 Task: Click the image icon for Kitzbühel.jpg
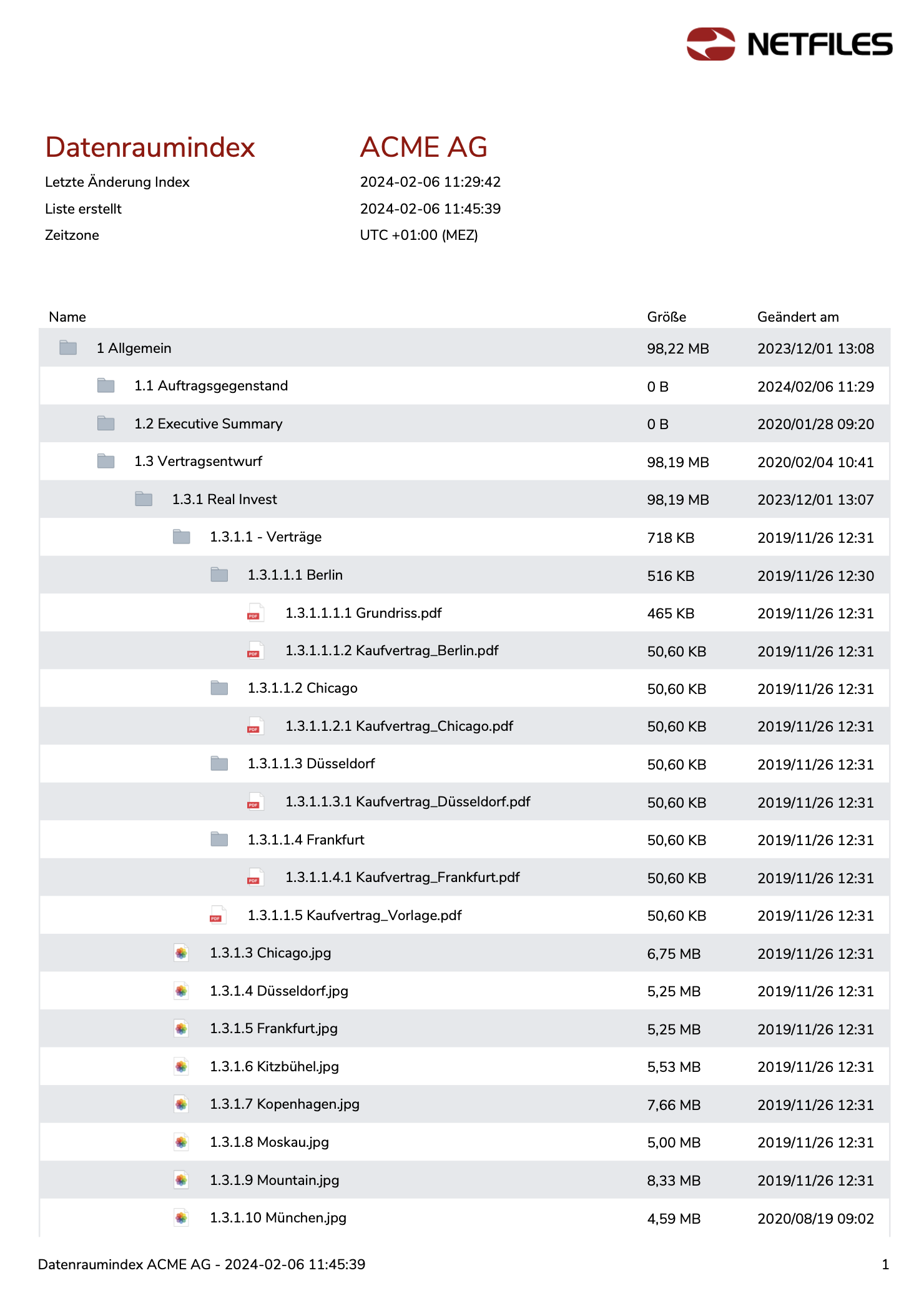[181, 1066]
